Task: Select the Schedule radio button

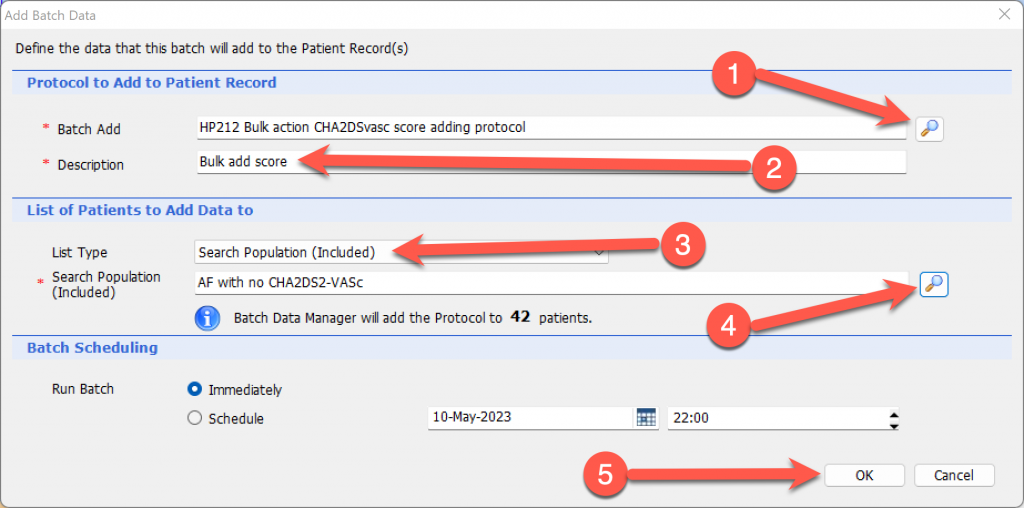Action: [194, 419]
